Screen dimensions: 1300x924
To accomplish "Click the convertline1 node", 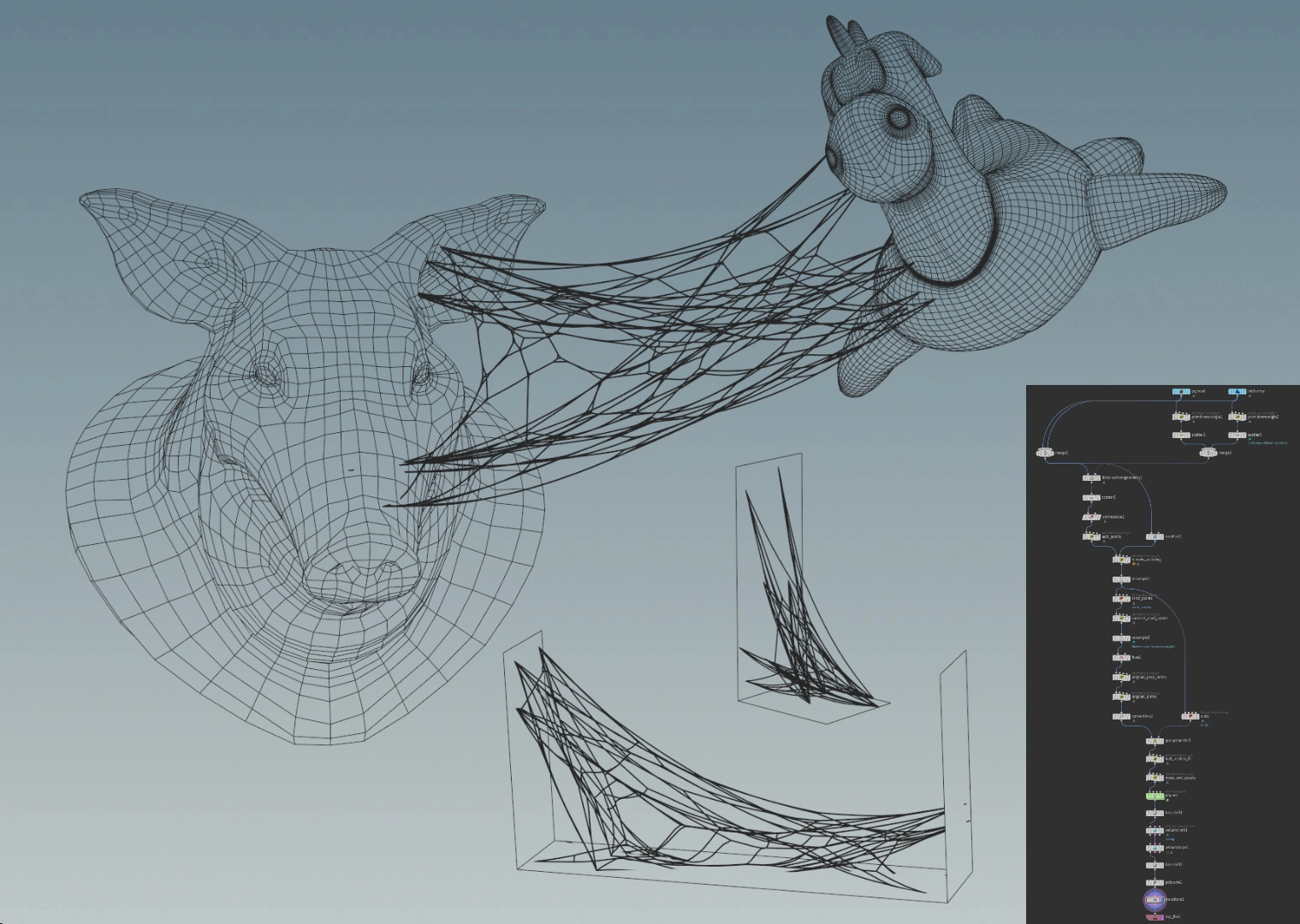I will click(1120, 716).
